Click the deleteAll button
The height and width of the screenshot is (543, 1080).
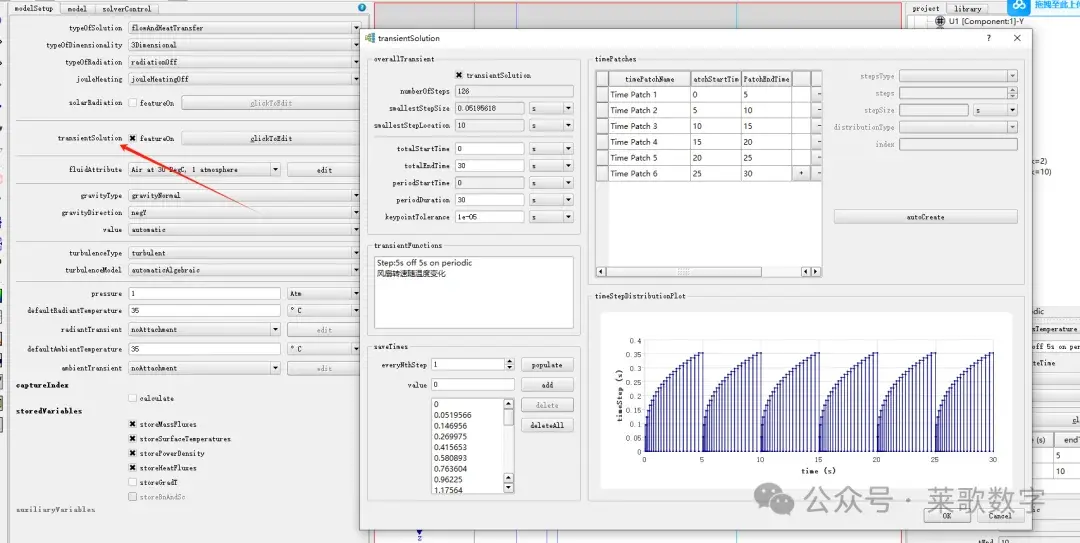pos(547,425)
